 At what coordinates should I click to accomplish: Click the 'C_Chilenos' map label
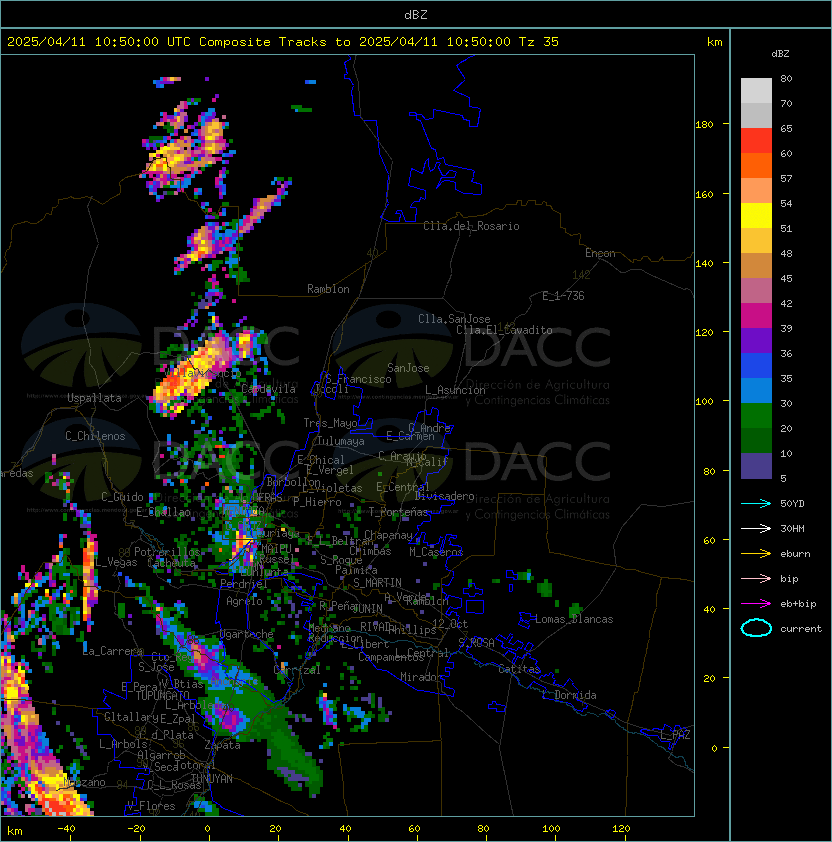coord(95,436)
